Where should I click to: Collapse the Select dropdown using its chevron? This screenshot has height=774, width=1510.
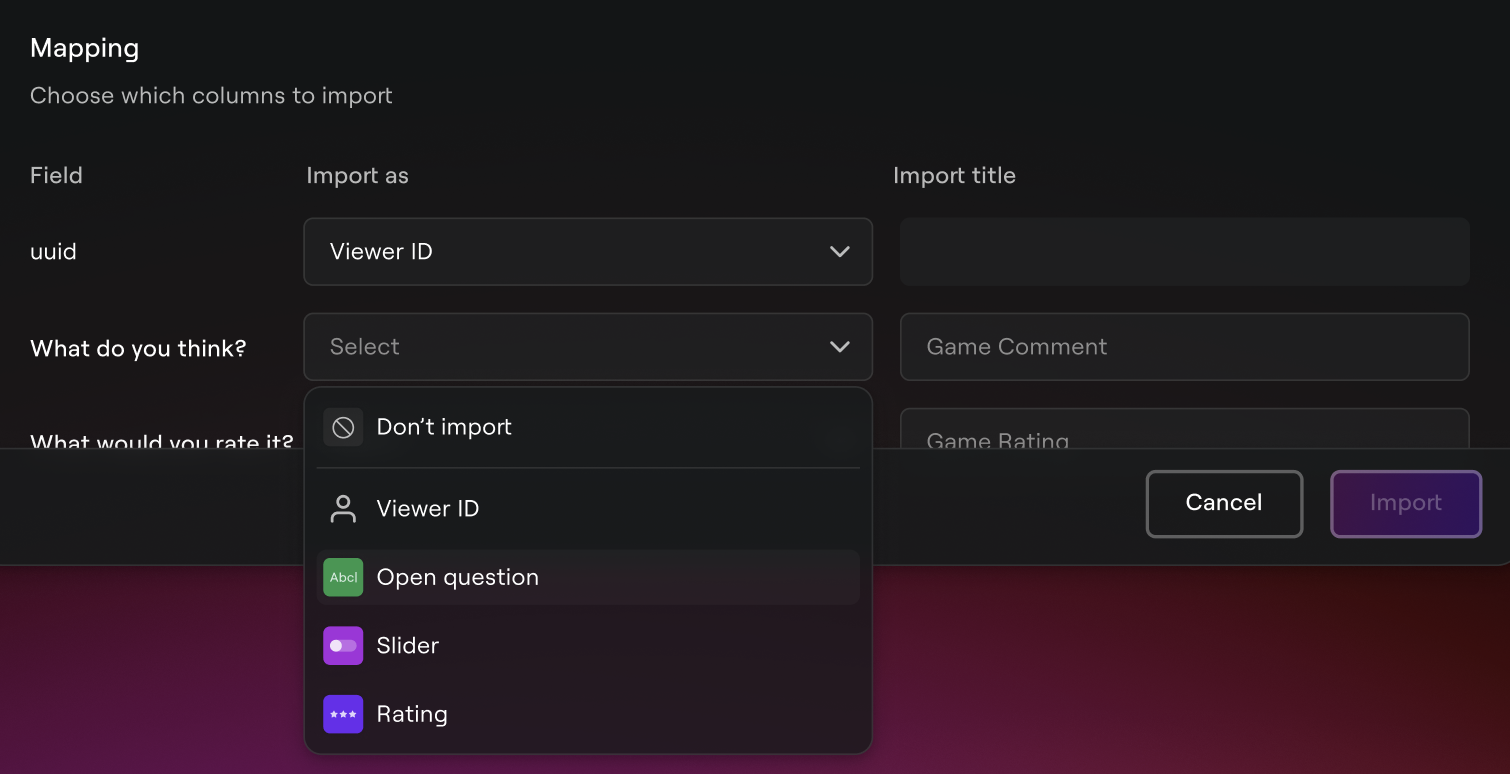(x=840, y=347)
